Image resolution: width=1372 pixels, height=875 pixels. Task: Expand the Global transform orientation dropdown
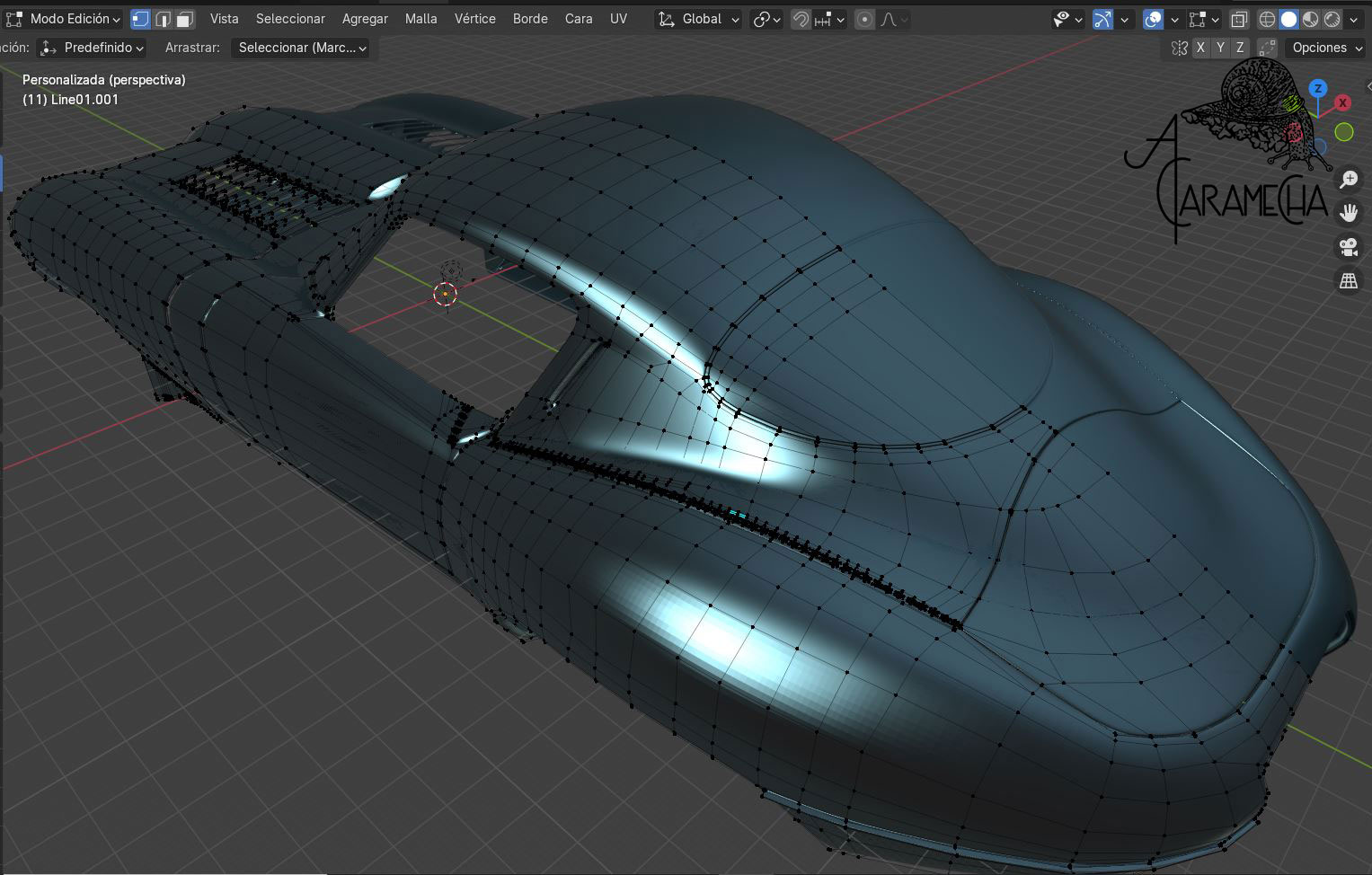point(699,19)
